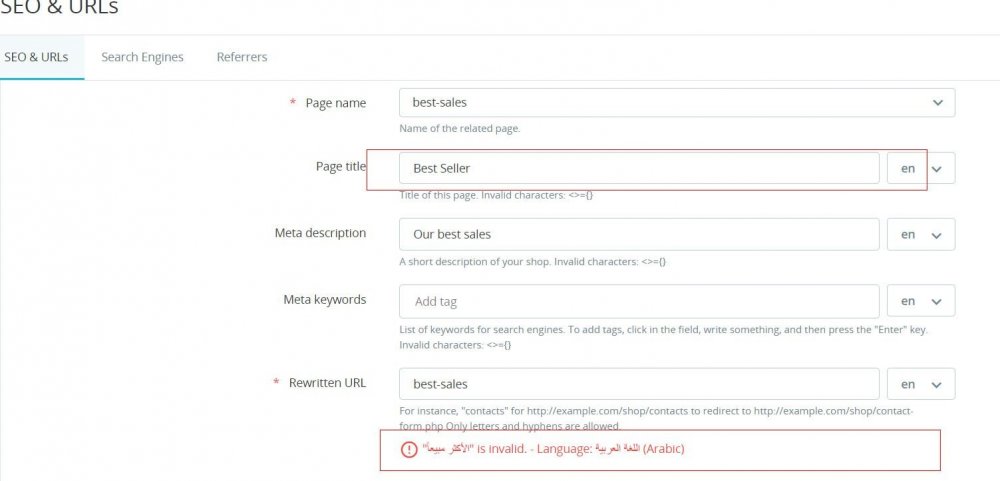Select the Meta description label text
This screenshot has height=481, width=1000.
(x=320, y=233)
